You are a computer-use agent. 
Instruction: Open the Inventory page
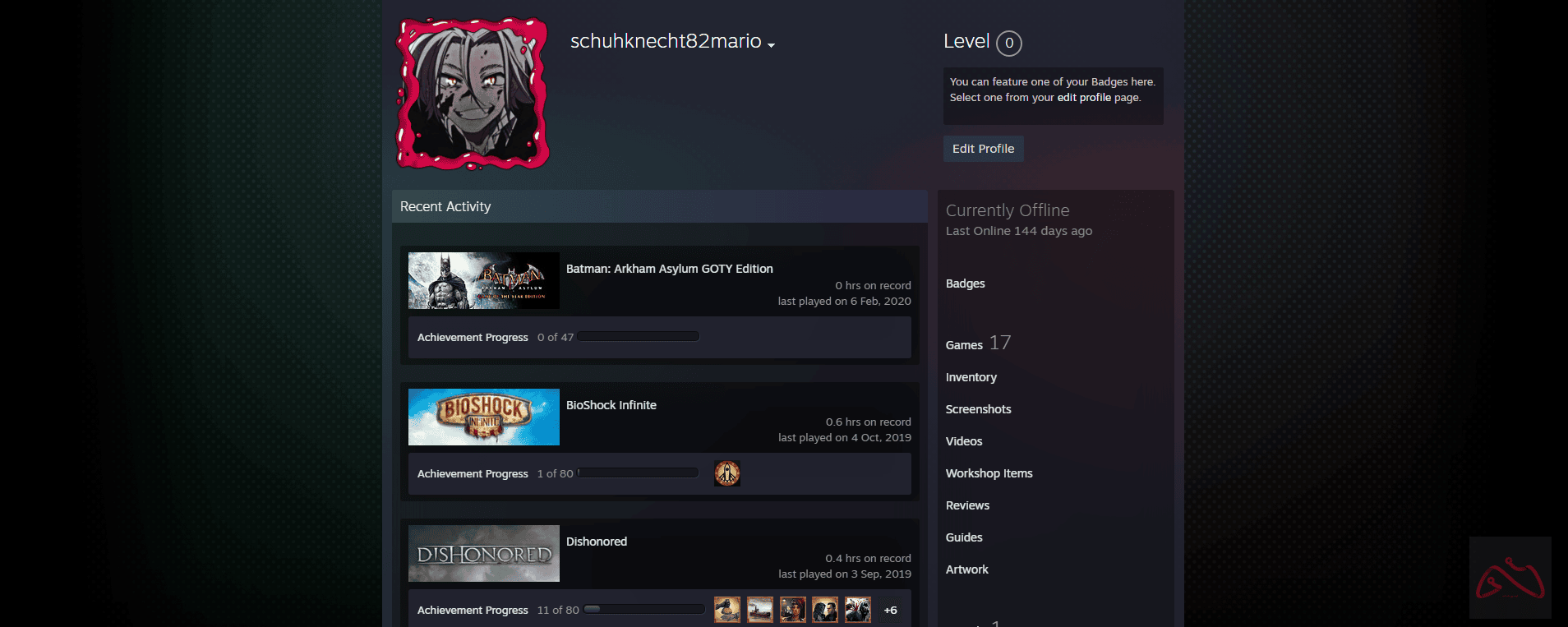pyautogui.click(x=971, y=377)
